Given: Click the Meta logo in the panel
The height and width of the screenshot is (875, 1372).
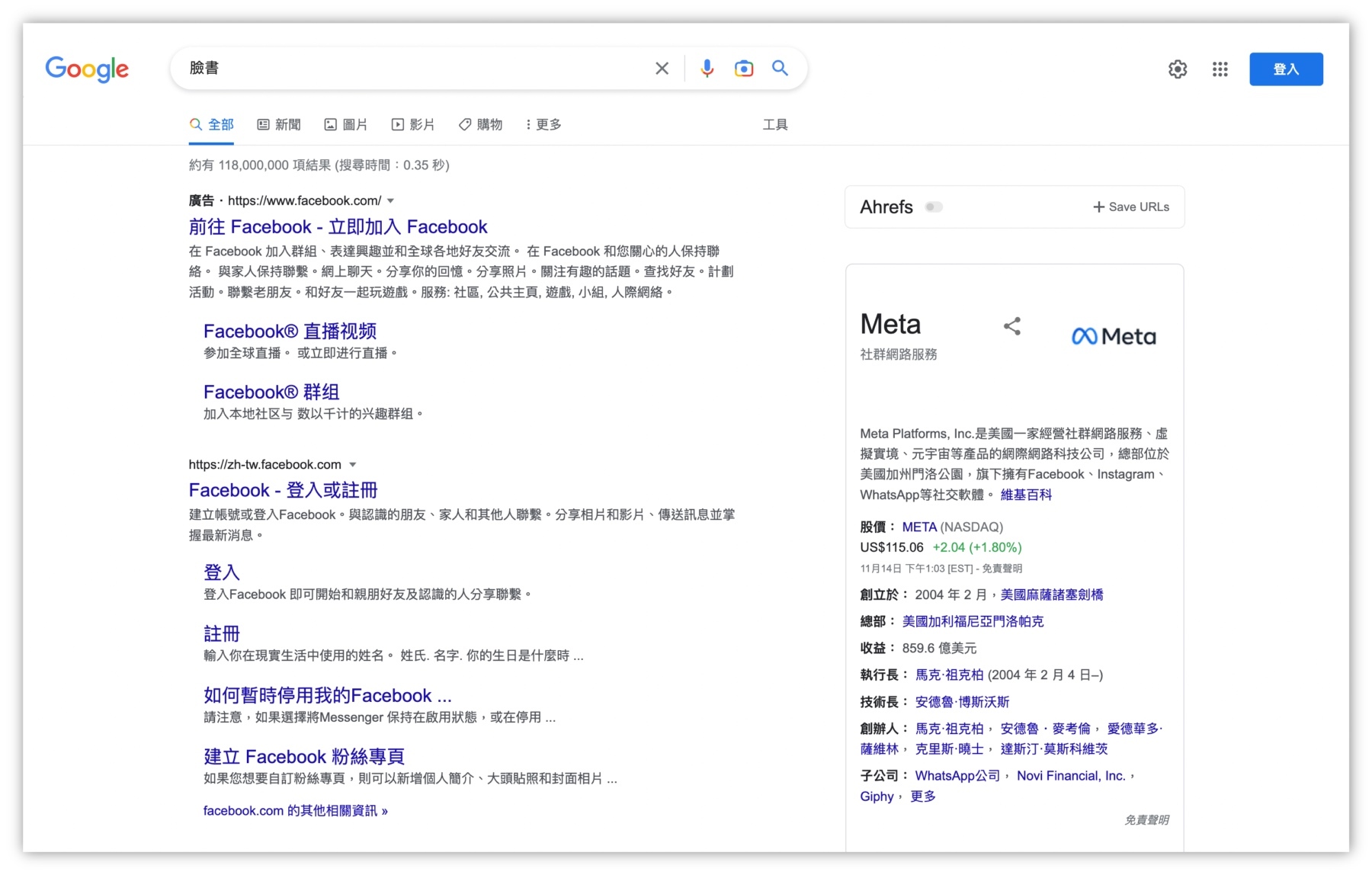Looking at the screenshot, I should point(1114,335).
